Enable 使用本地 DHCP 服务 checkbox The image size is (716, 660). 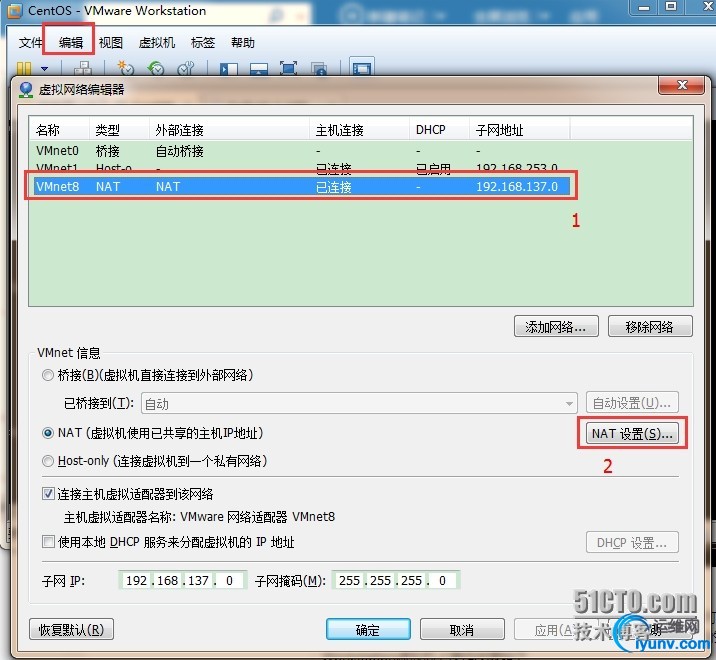pyautogui.click(x=48, y=542)
